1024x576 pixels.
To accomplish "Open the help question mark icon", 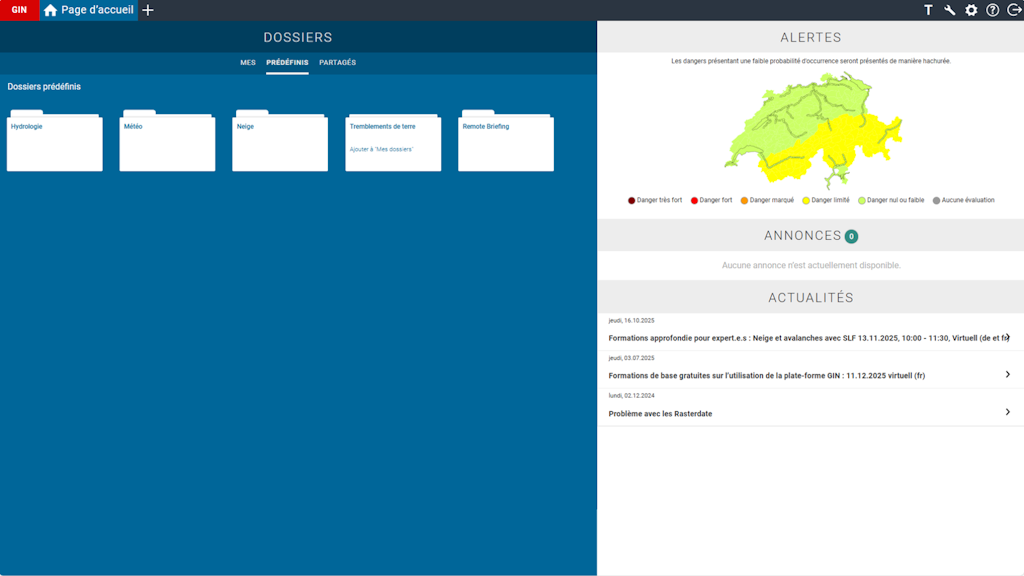I will pos(991,11).
